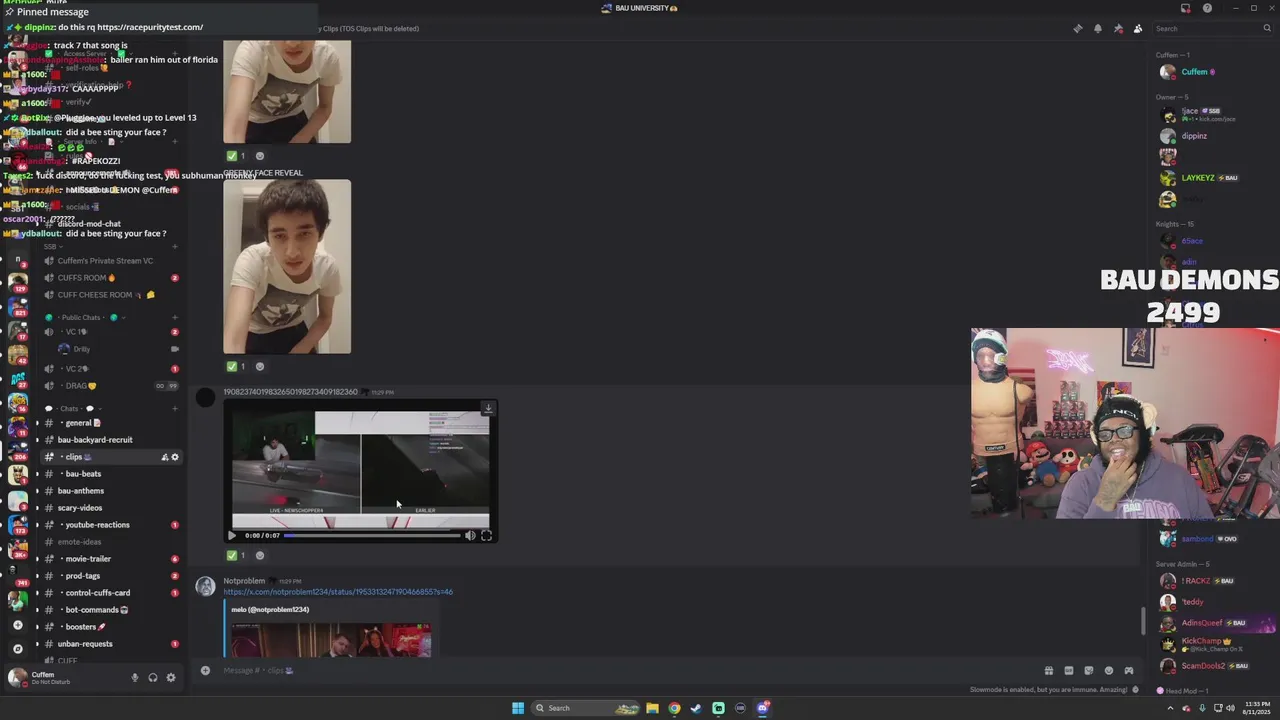Join CUFFS ROOM voice channel

(x=110, y=278)
